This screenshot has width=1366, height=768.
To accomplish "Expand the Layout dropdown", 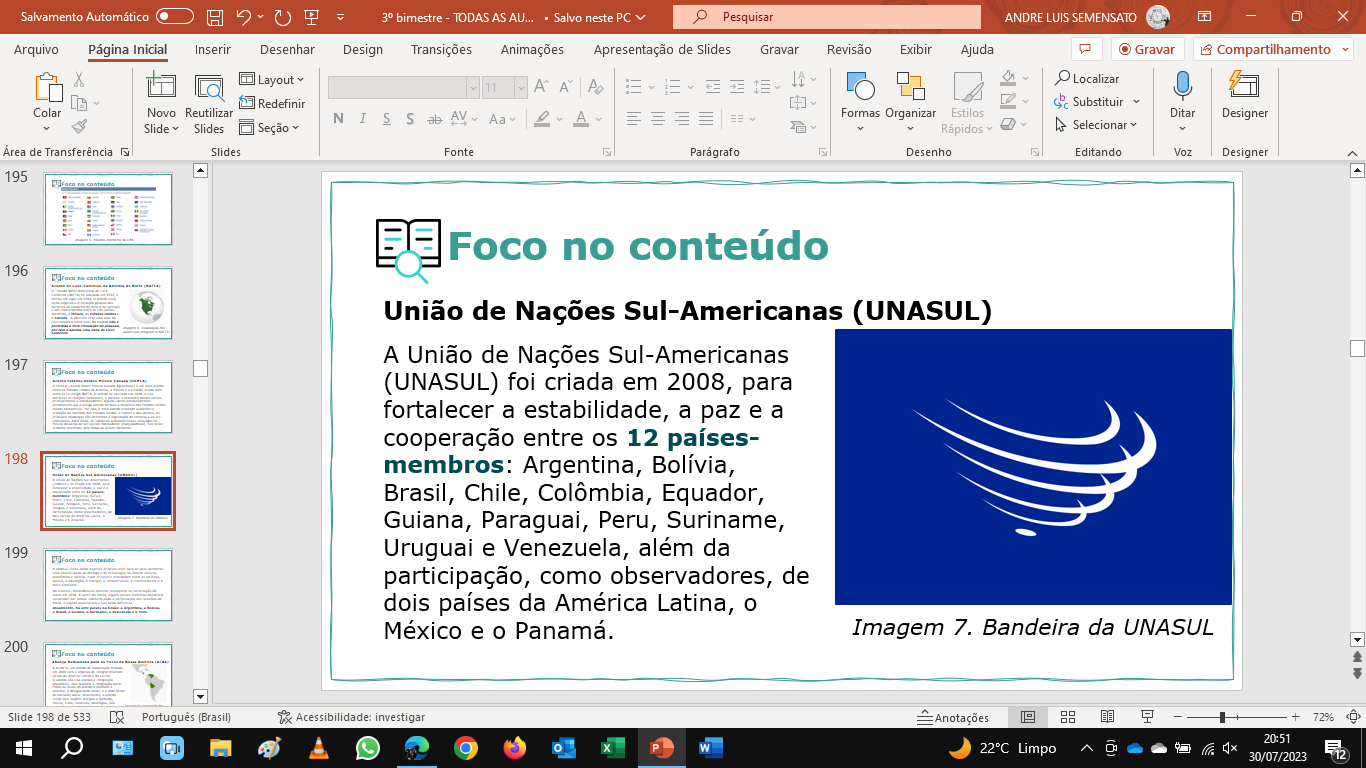I will [272, 80].
